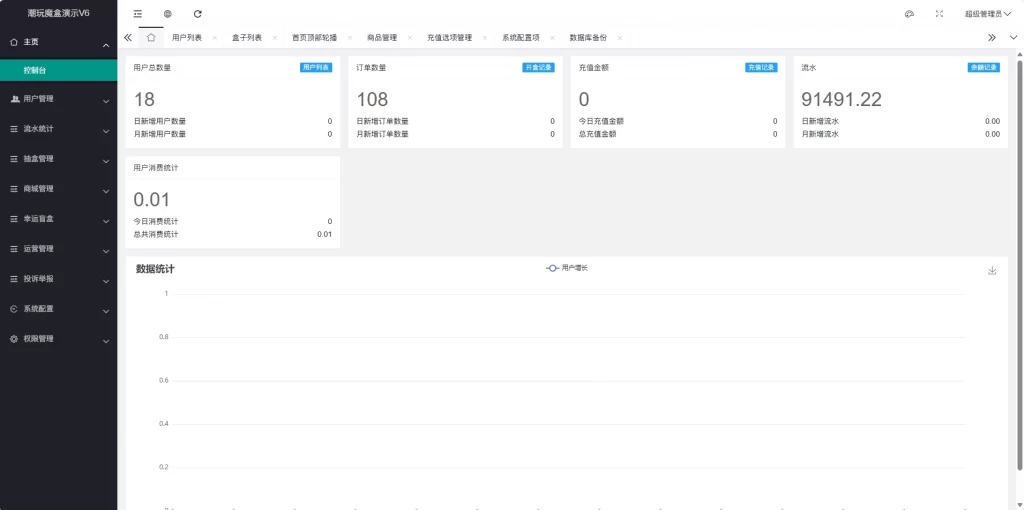Click the 充值记录 badge link

coord(761,68)
